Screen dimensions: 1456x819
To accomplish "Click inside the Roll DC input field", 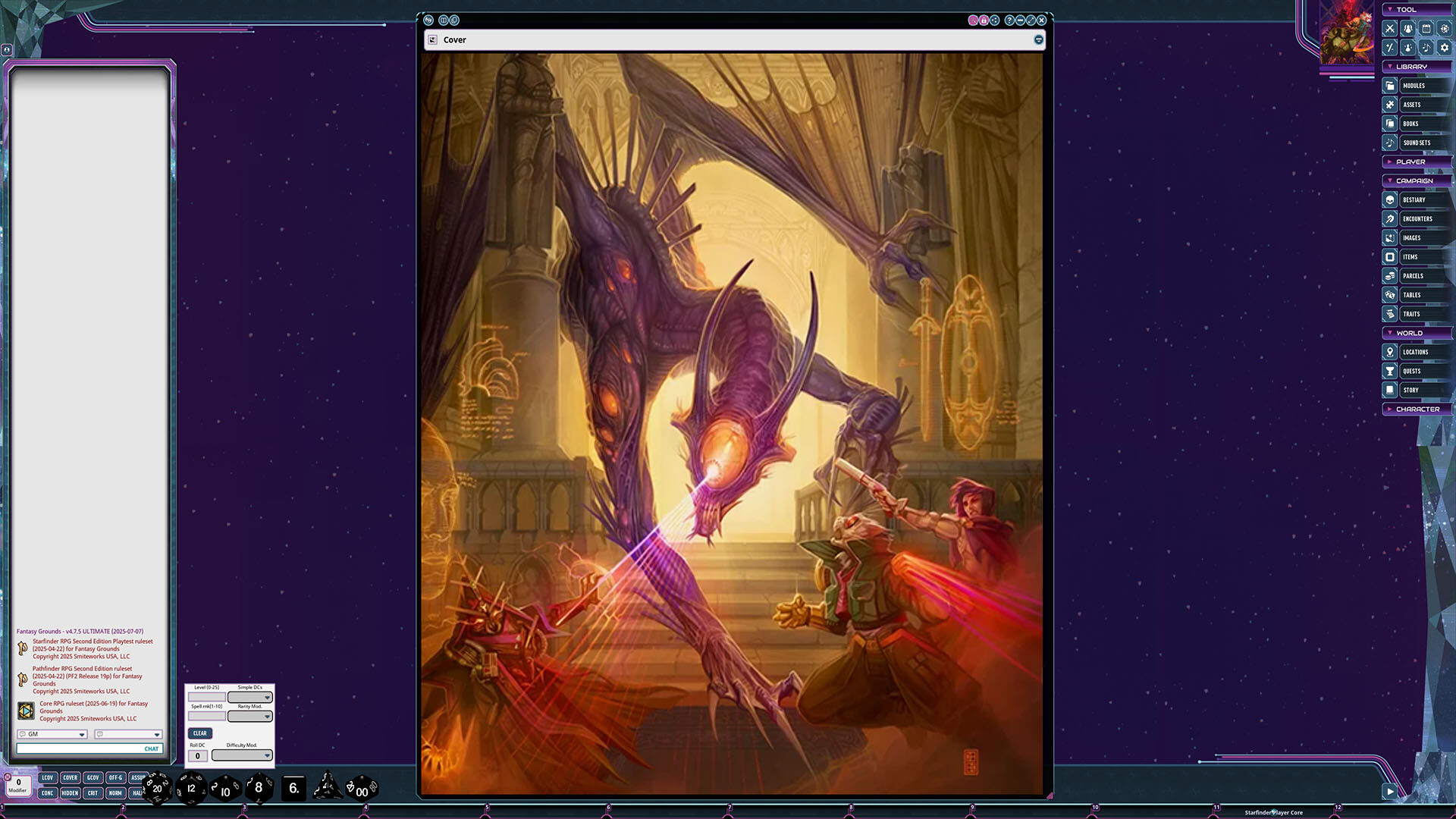I will [198, 755].
